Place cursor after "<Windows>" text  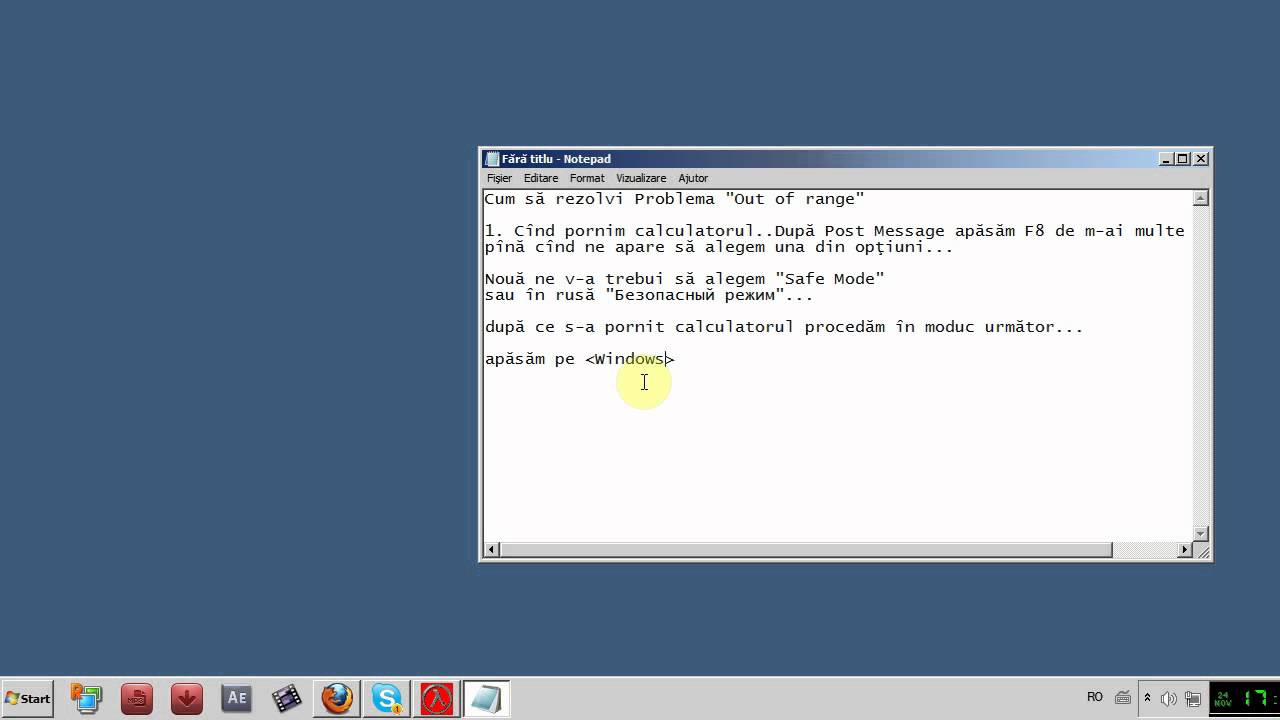[x=676, y=359]
